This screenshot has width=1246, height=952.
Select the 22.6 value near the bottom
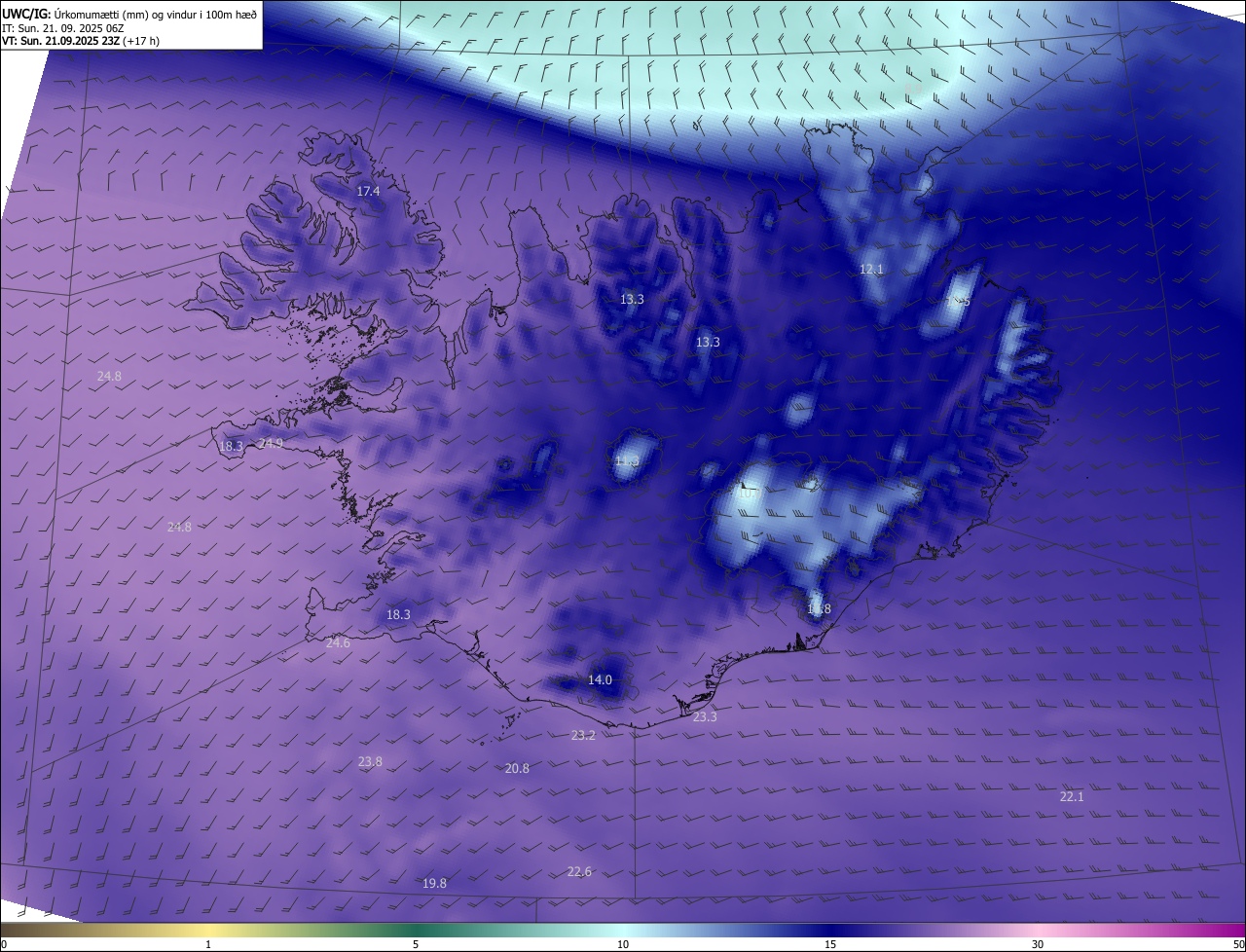click(x=579, y=871)
